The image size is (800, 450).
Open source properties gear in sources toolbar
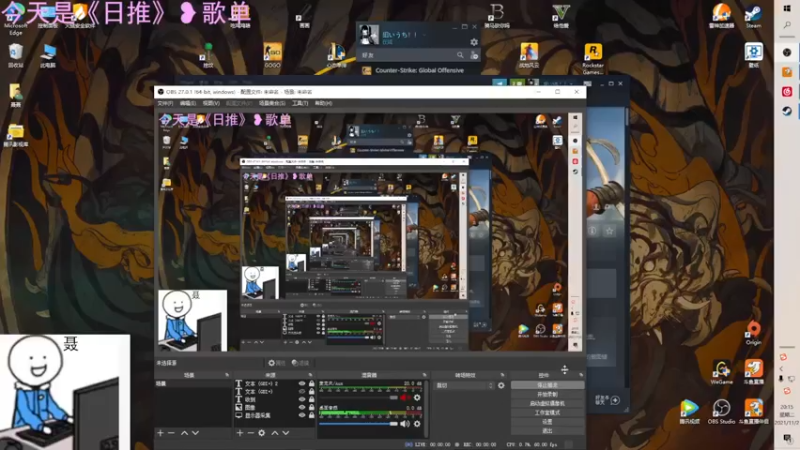pyautogui.click(x=262, y=433)
